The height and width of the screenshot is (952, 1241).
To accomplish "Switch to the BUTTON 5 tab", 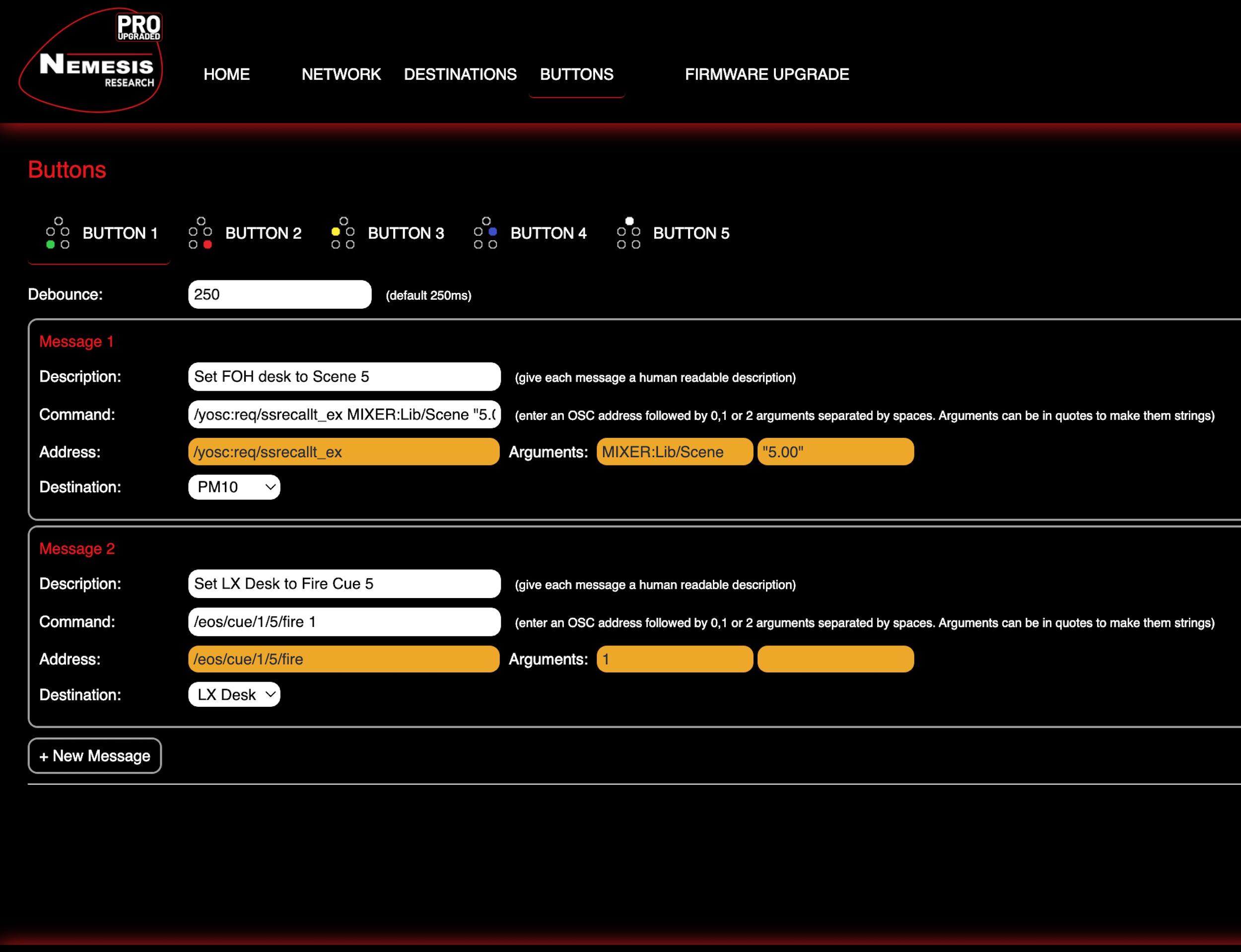I will [691, 233].
